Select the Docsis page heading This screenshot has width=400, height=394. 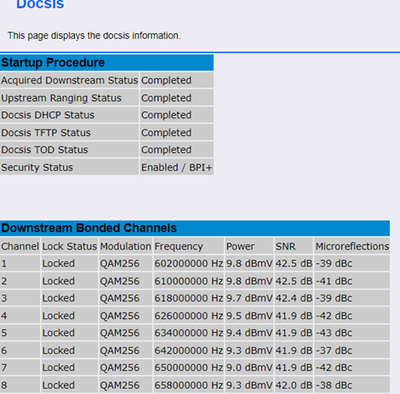[x=40, y=4]
